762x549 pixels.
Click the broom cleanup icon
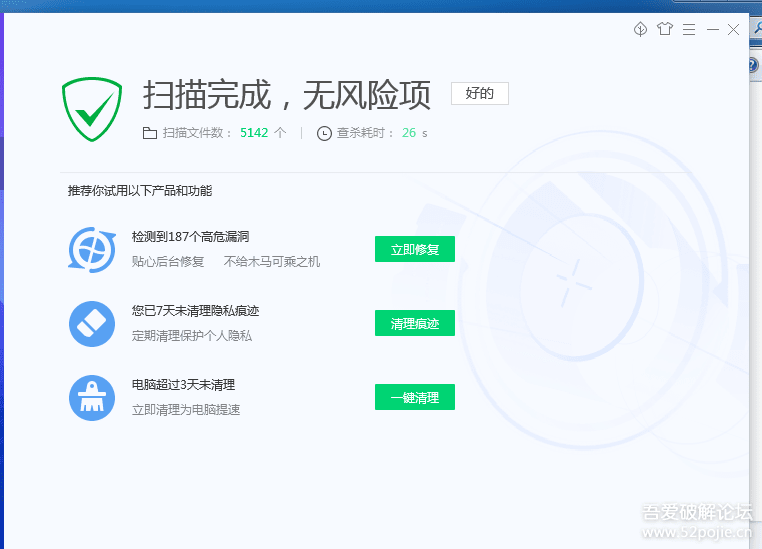pos(92,397)
